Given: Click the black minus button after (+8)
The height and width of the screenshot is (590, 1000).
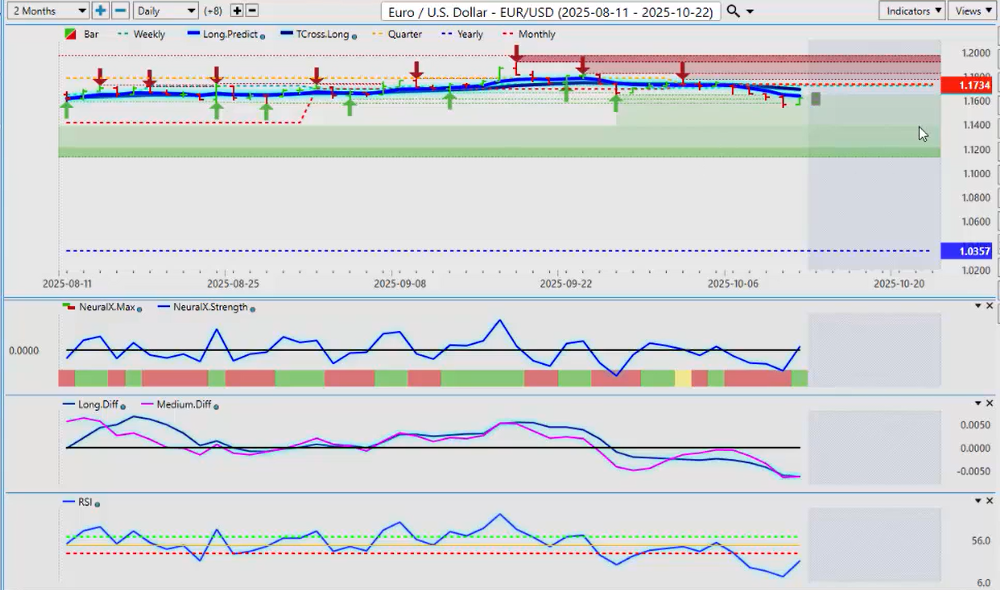Looking at the screenshot, I should (x=252, y=10).
